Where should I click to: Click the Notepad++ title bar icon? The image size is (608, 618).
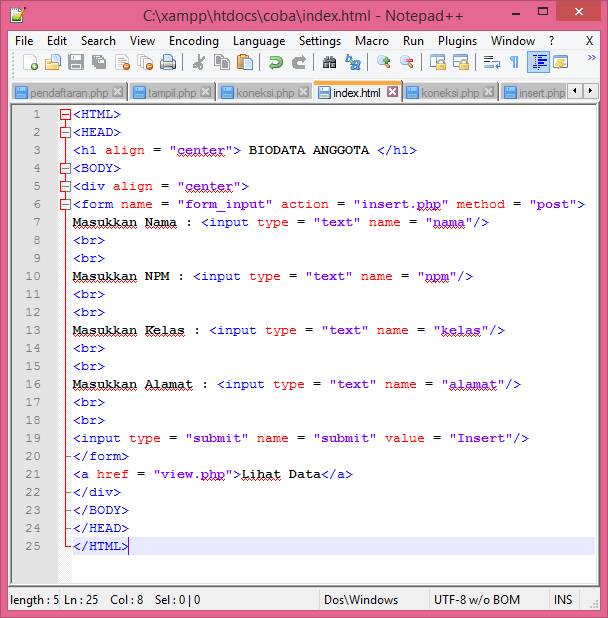[x=18, y=15]
